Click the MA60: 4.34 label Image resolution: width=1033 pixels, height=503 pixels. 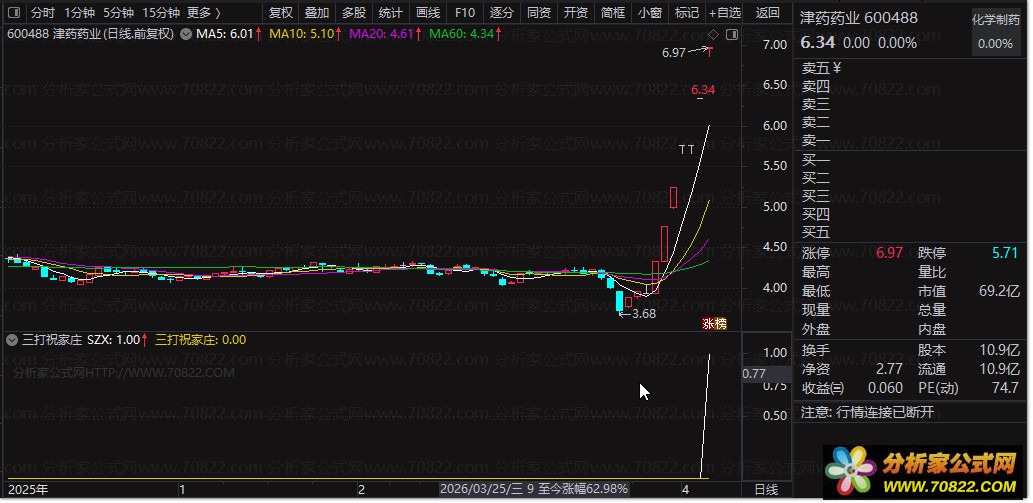tap(464, 34)
